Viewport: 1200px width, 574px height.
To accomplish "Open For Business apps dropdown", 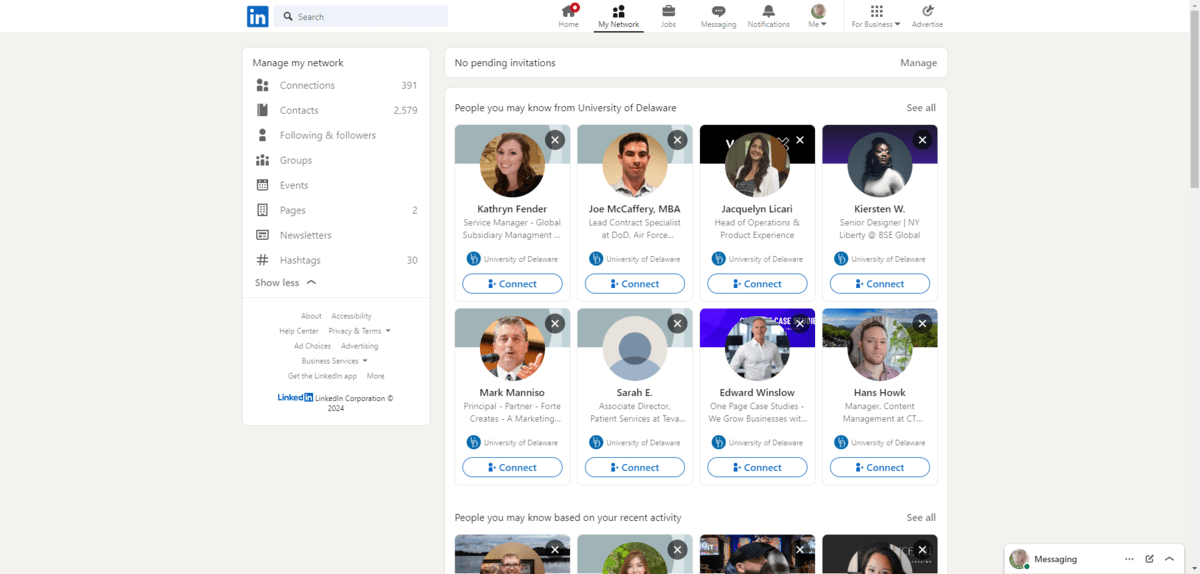I will [876, 16].
